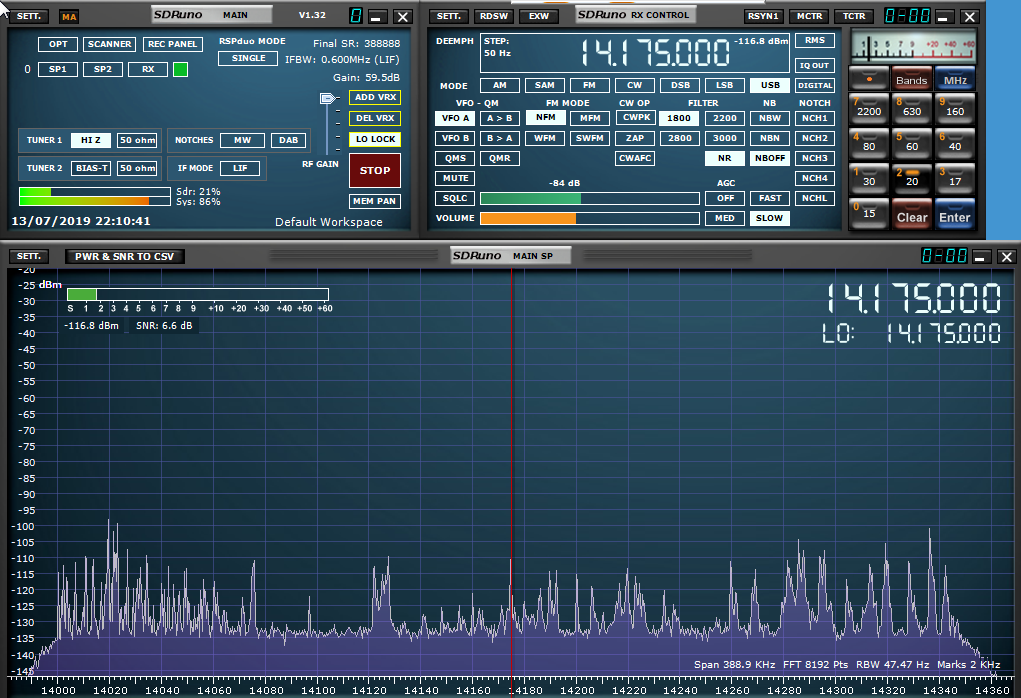Select DIGITAL mode

[815, 85]
